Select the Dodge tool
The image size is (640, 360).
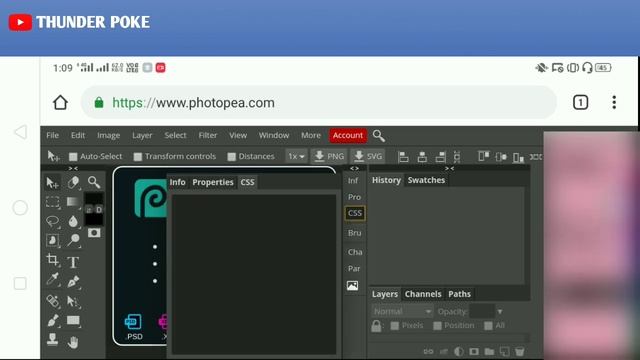(x=73, y=240)
